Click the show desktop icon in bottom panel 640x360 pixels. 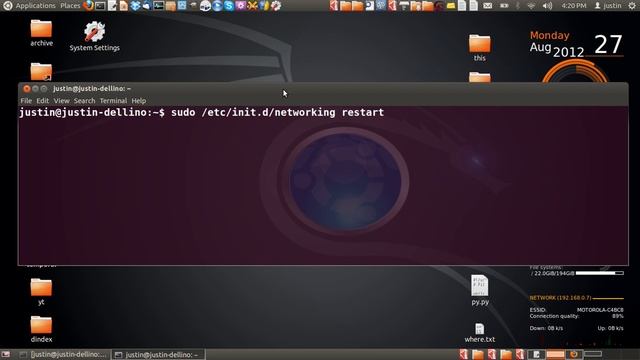pos(6,354)
